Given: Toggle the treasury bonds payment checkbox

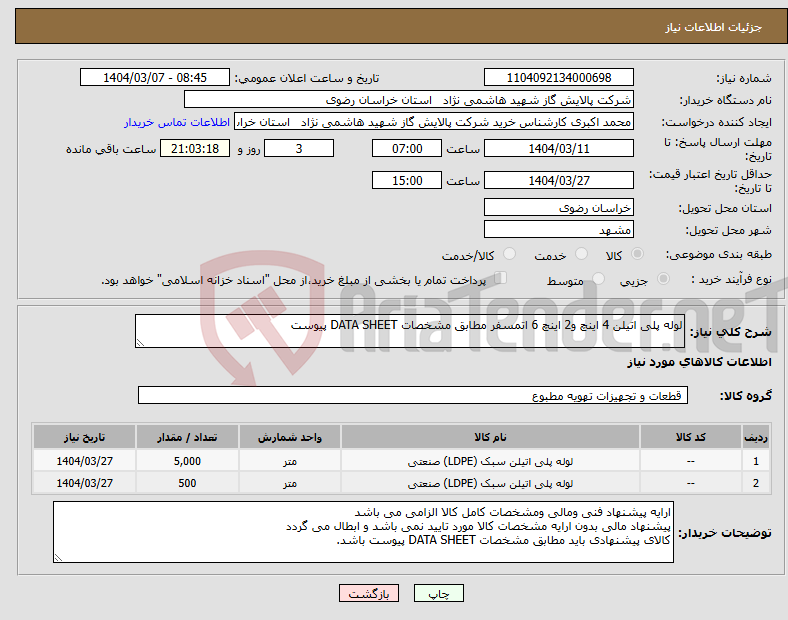Looking at the screenshot, I should click(501, 278).
